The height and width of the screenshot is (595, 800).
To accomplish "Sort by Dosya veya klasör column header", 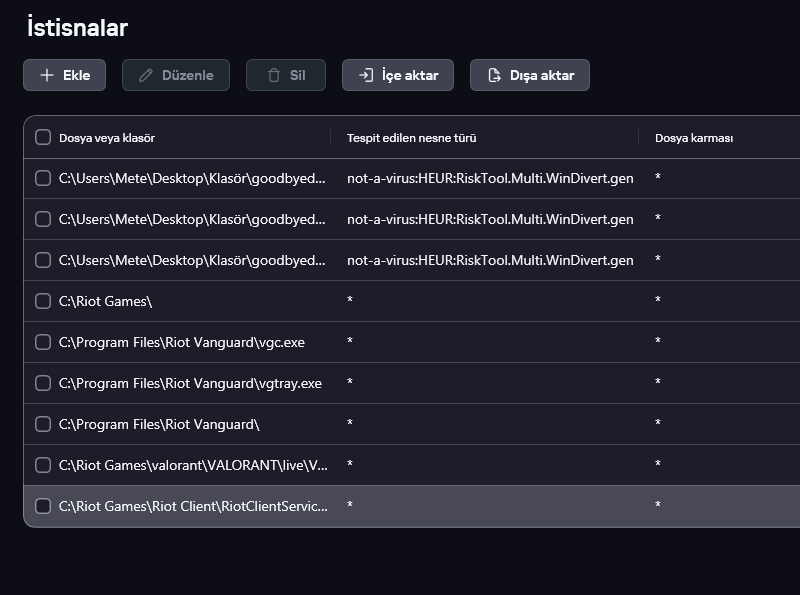I will pos(107,138).
